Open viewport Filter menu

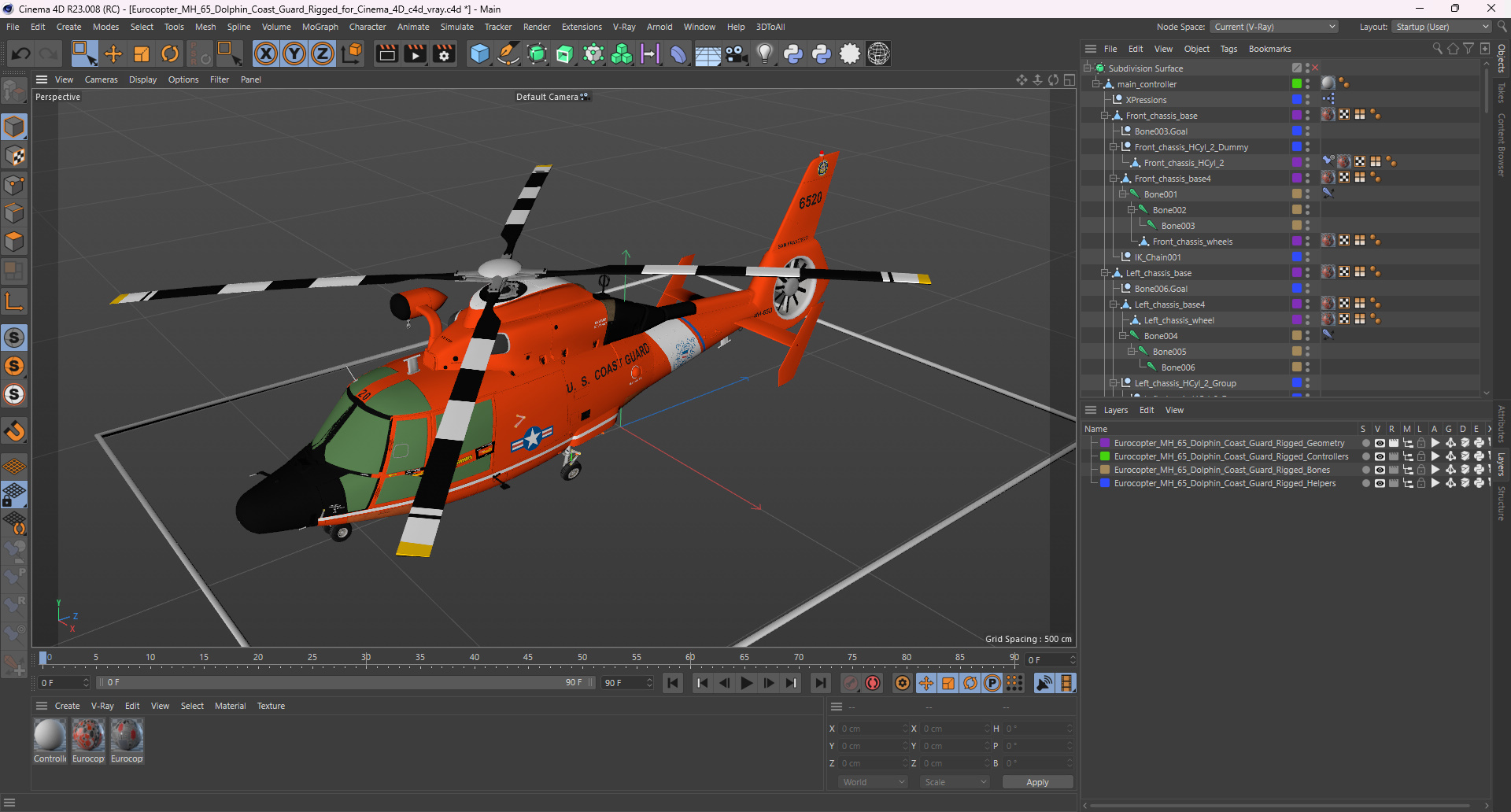220,79
